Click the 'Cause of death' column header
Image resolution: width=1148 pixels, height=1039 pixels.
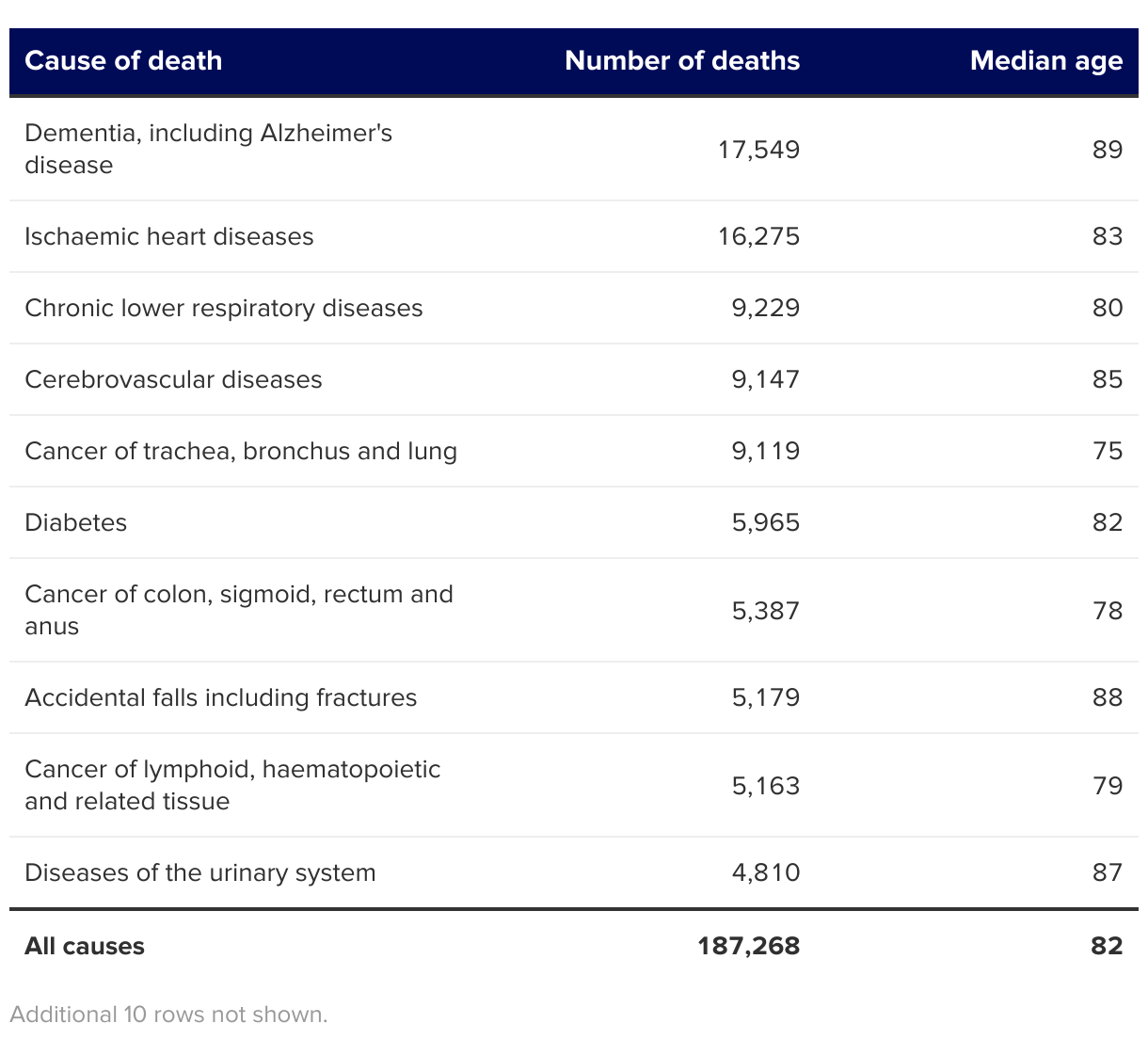click(x=123, y=61)
